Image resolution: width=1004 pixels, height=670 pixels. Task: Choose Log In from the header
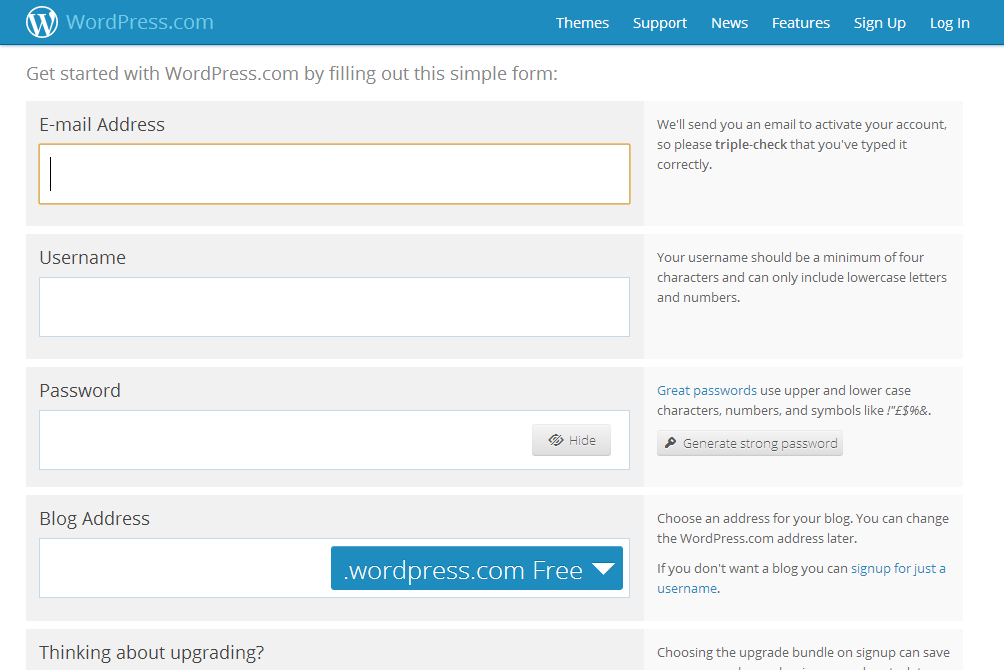950,23
